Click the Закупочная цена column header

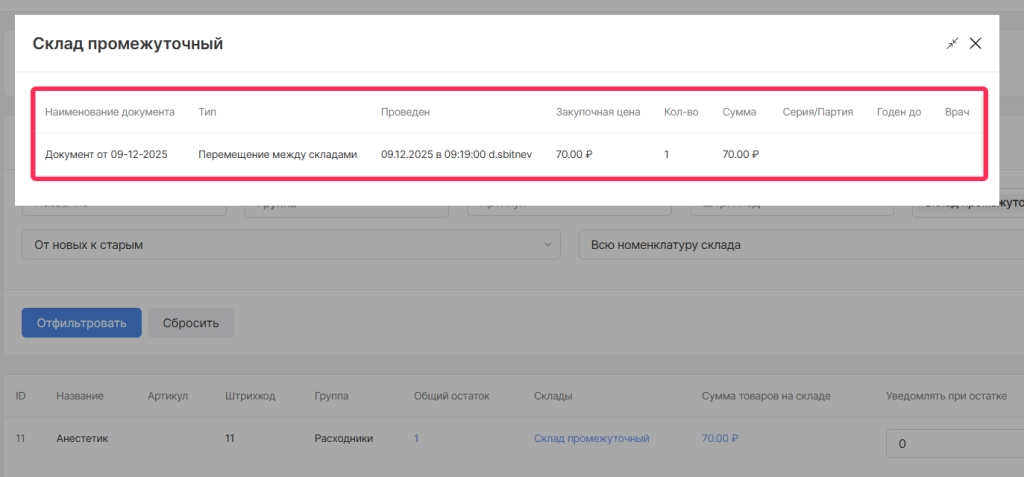(597, 112)
